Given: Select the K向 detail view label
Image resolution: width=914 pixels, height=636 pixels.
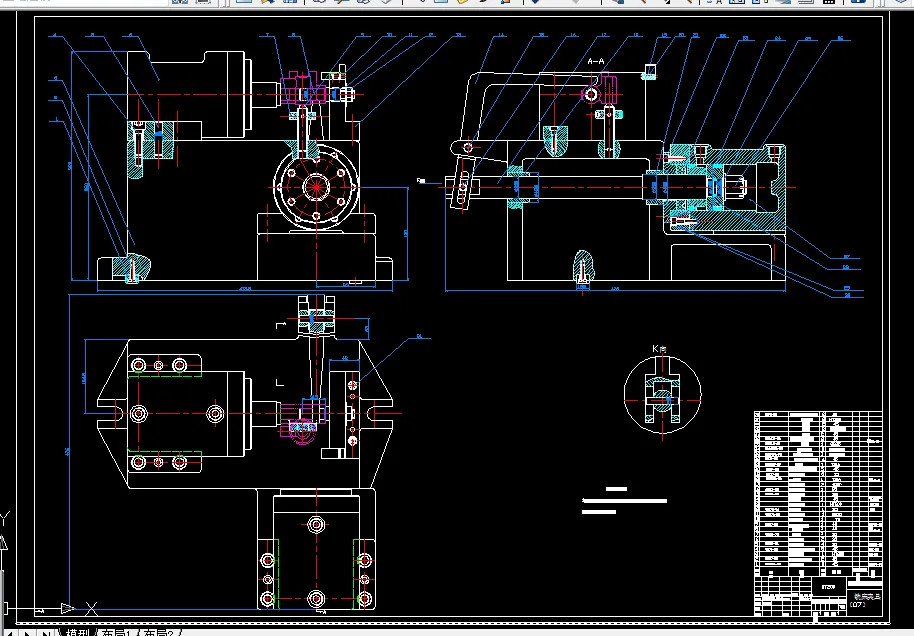Looking at the screenshot, I should pos(659,348).
